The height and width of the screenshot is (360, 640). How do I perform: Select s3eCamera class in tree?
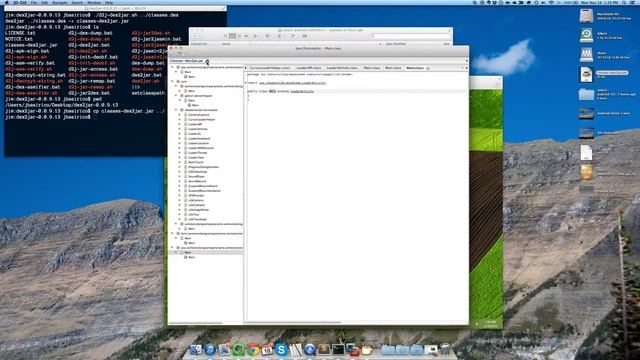(x=196, y=200)
